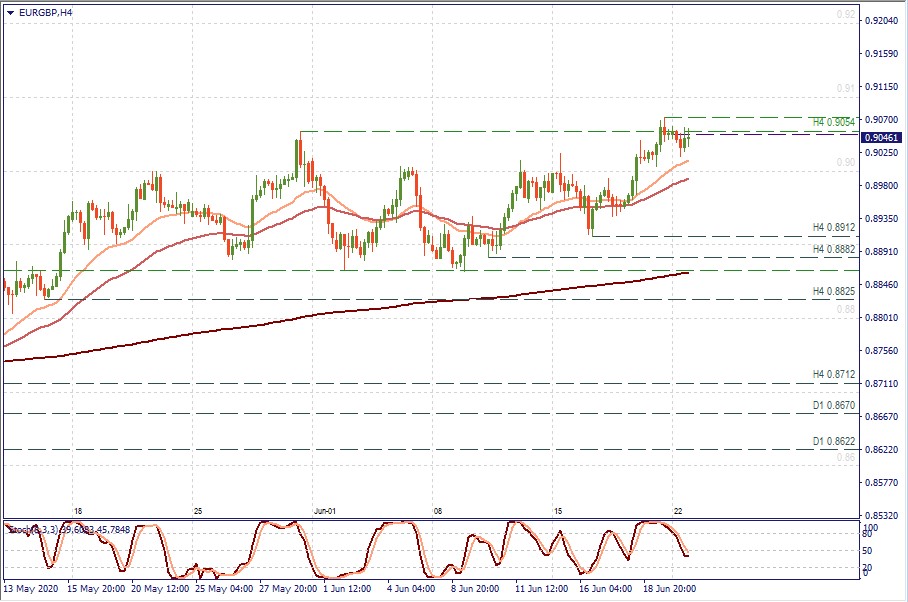Image resolution: width=908 pixels, height=602 pixels.
Task: Click the EURGBP,H4 chart title
Action: (46, 12)
